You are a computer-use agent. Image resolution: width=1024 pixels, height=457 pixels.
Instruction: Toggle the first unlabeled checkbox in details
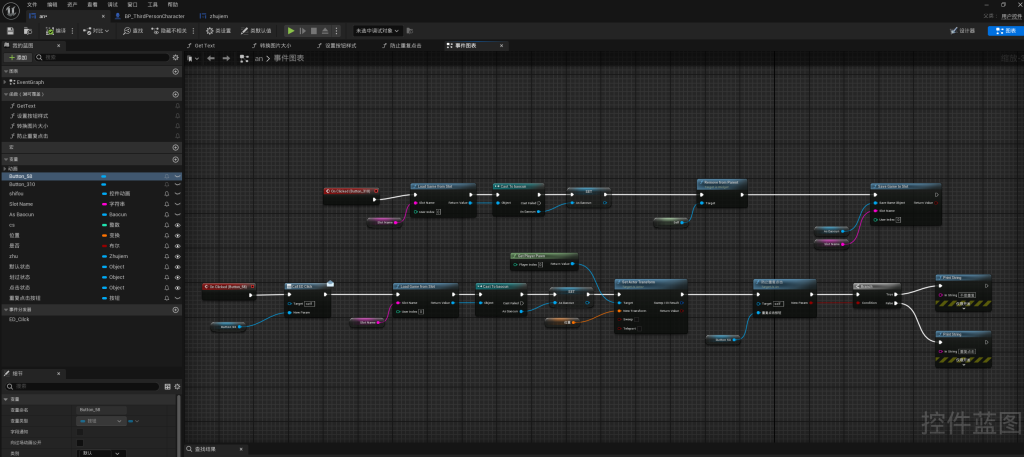pos(80,433)
